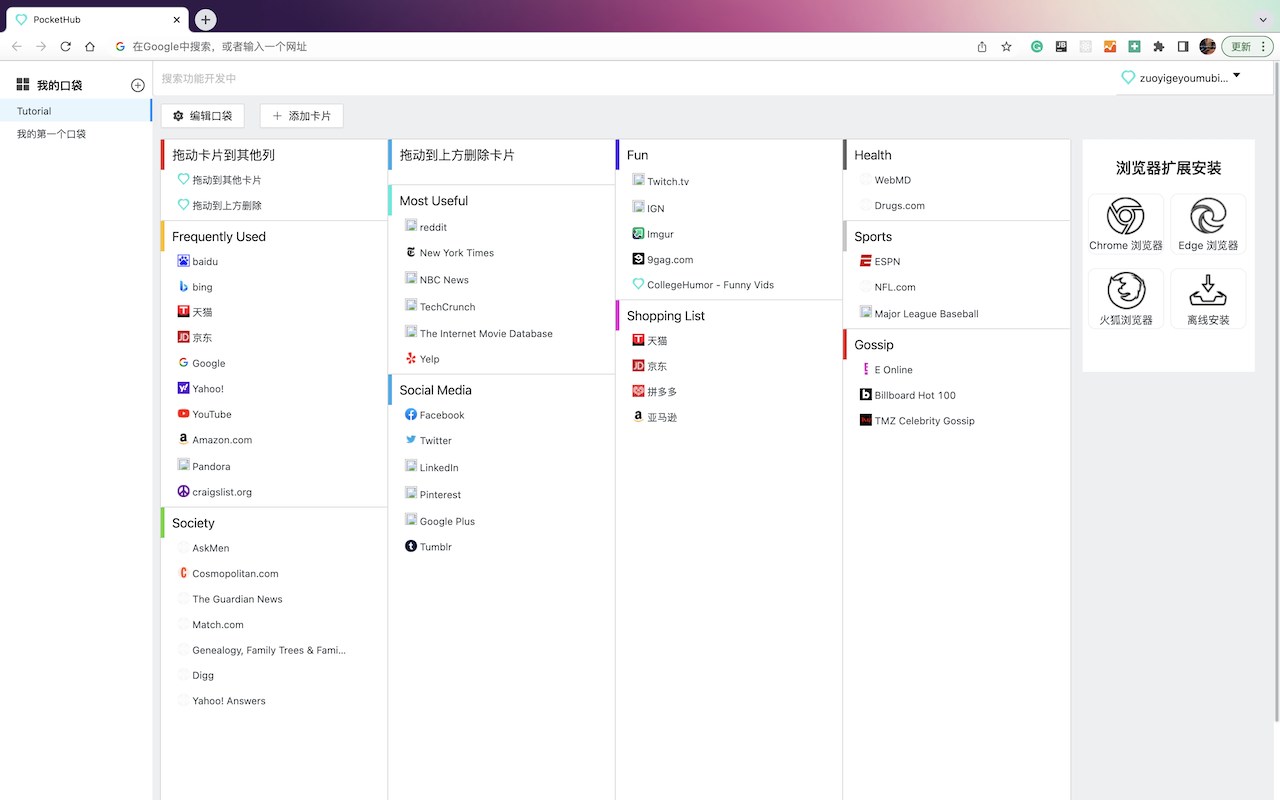Select the Frequently Used card title

coord(219,237)
